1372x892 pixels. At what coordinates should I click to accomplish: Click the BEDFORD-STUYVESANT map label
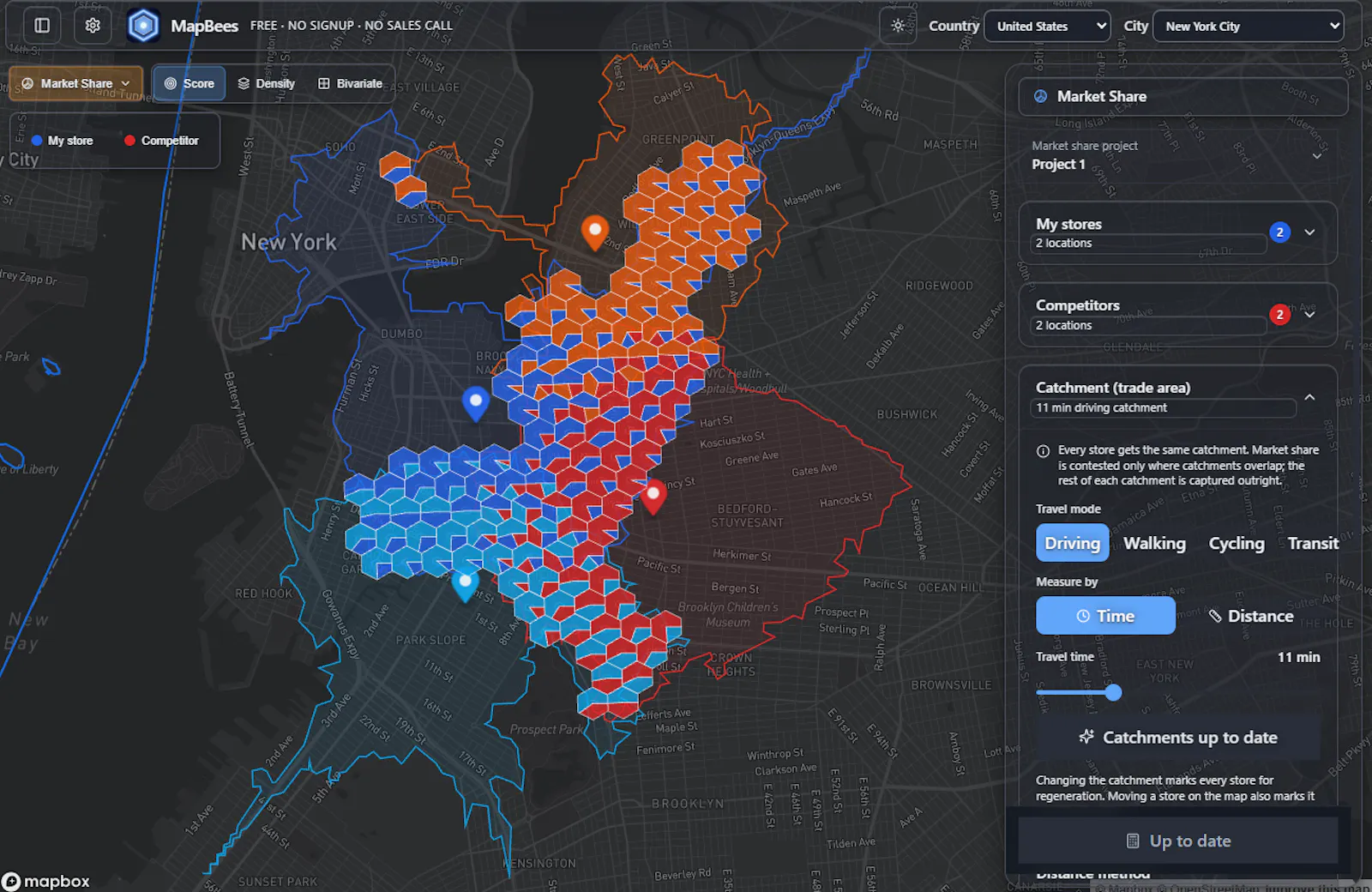747,515
